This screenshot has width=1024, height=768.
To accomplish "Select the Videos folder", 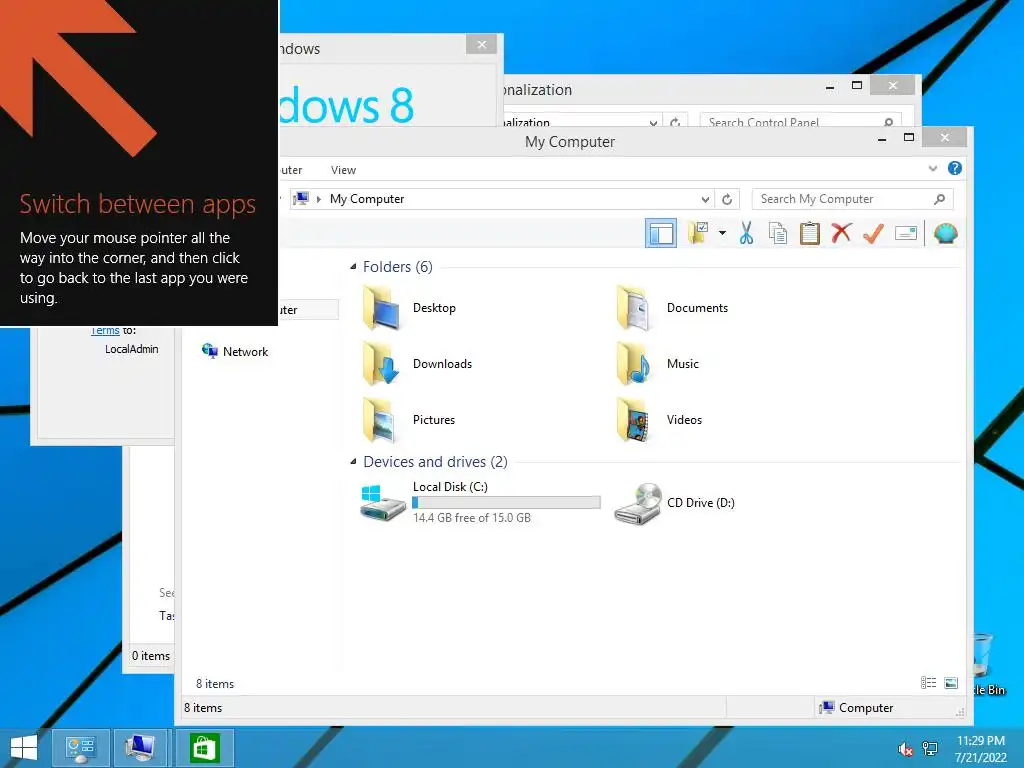I will pyautogui.click(x=660, y=420).
